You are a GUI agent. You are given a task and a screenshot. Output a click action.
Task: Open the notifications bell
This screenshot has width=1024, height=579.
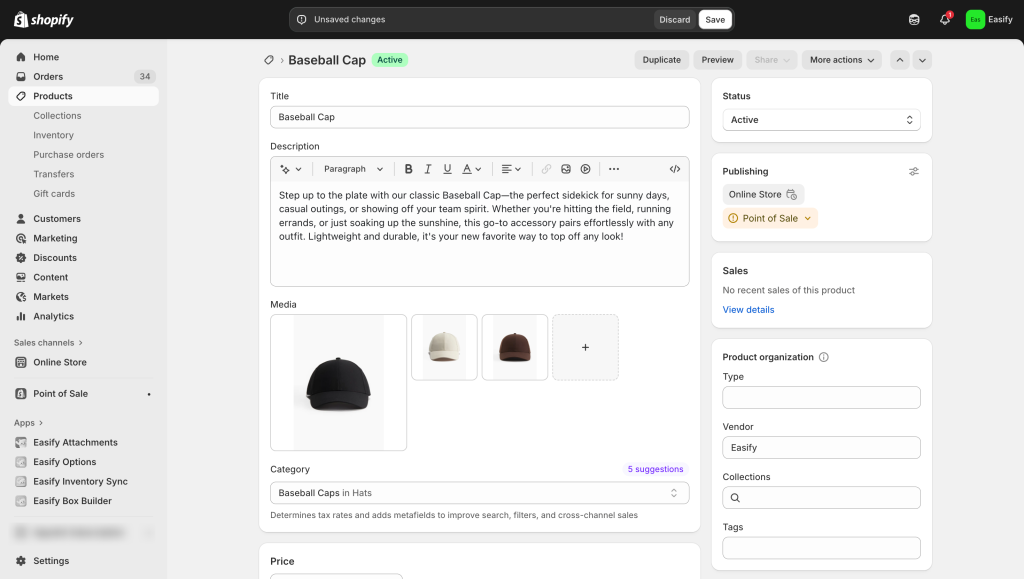point(945,19)
